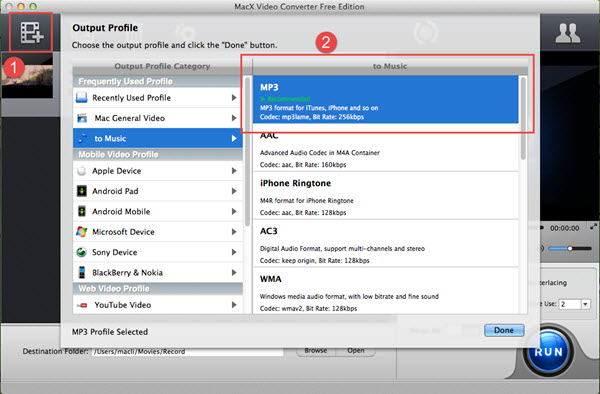Click the Browse destination button
Viewport: 600px width, 394px height.
point(316,351)
